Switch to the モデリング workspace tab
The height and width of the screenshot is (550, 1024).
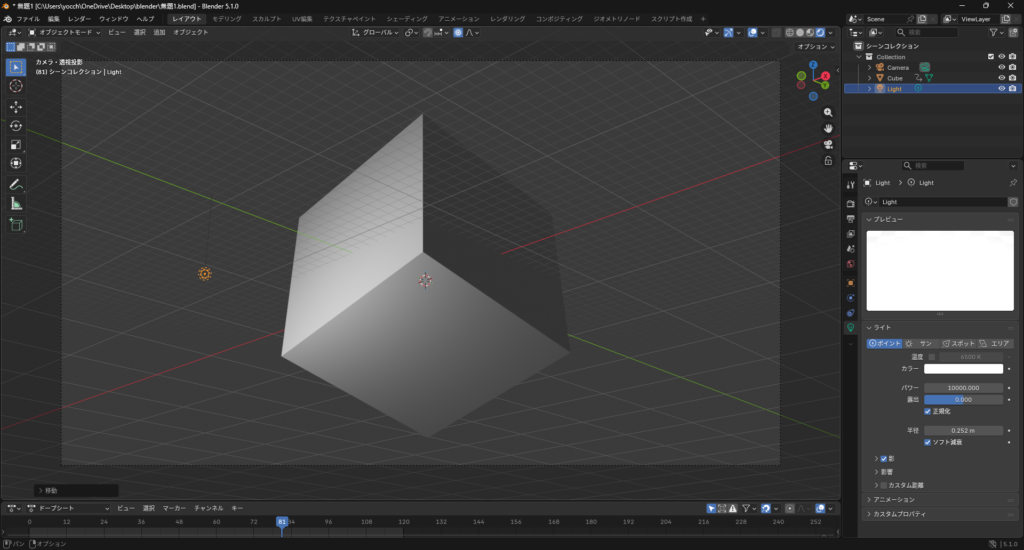tap(227, 19)
